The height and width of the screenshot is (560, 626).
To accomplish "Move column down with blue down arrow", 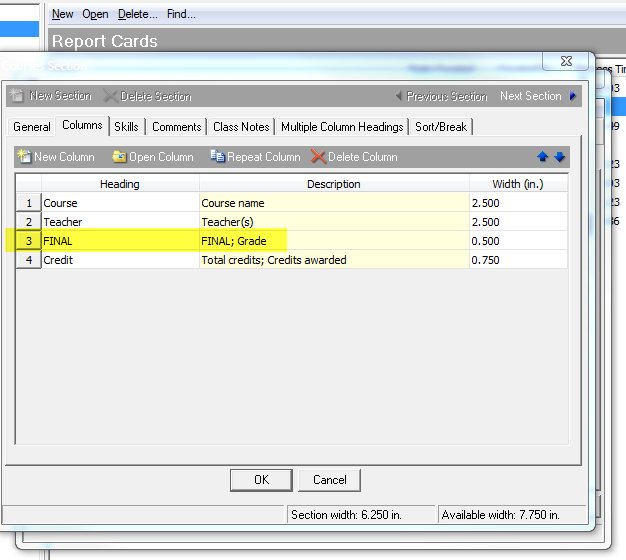I will [x=559, y=156].
